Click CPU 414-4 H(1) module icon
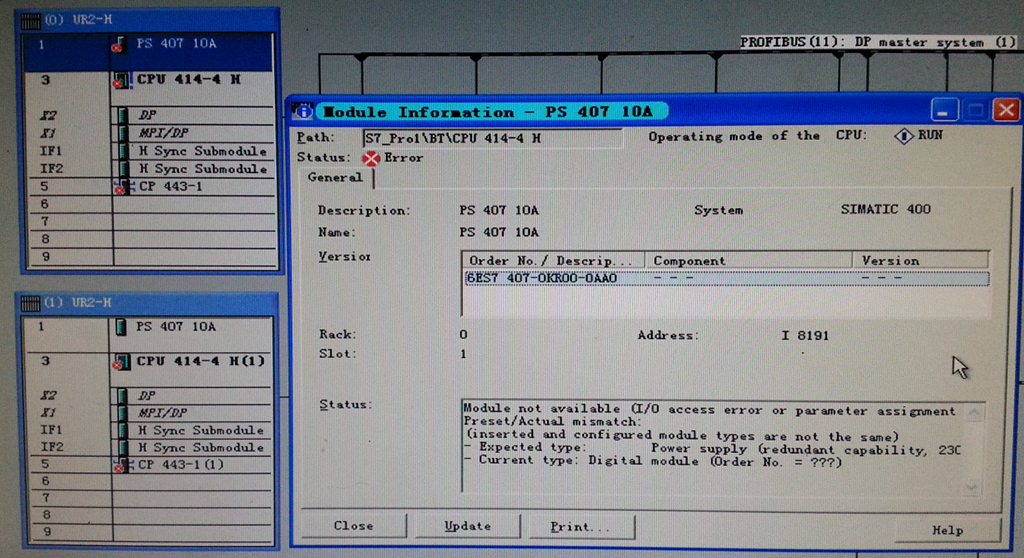Screen dimensions: 1024x558 point(121,361)
